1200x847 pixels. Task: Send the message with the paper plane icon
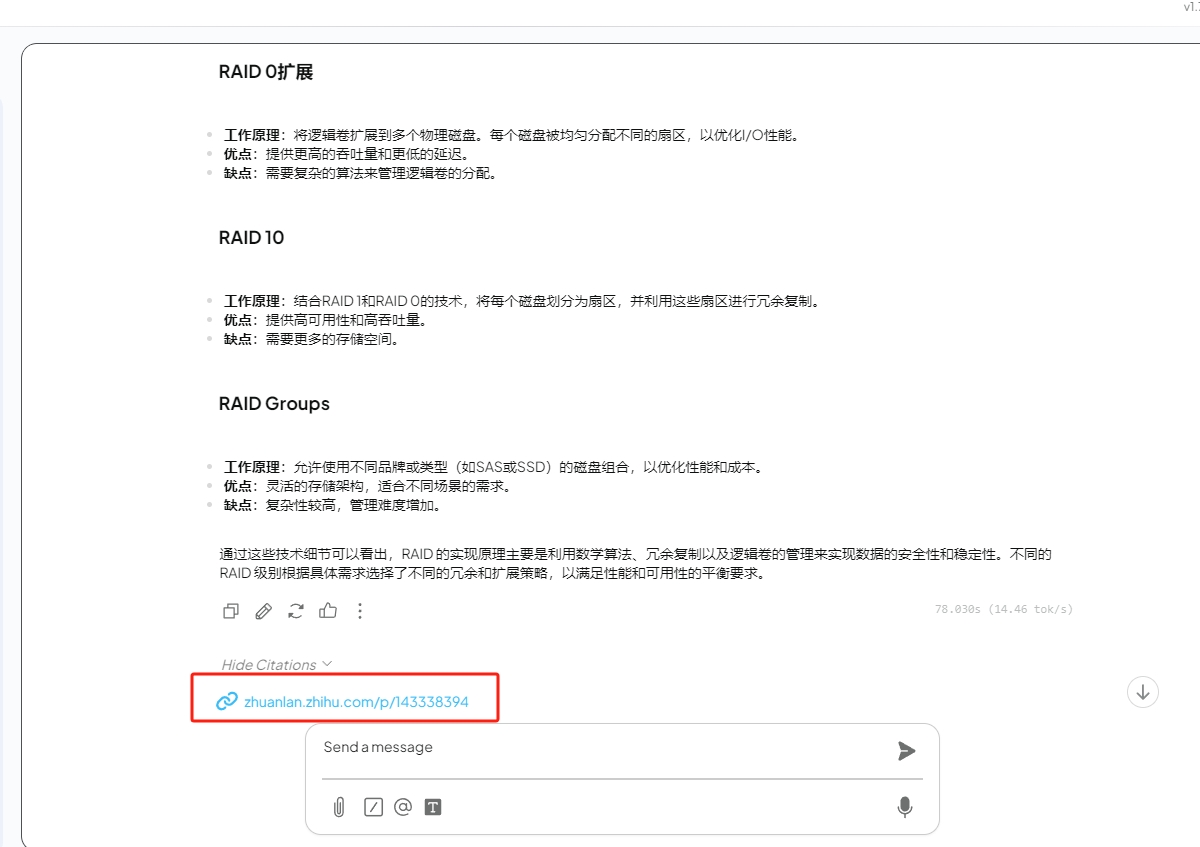click(x=906, y=751)
